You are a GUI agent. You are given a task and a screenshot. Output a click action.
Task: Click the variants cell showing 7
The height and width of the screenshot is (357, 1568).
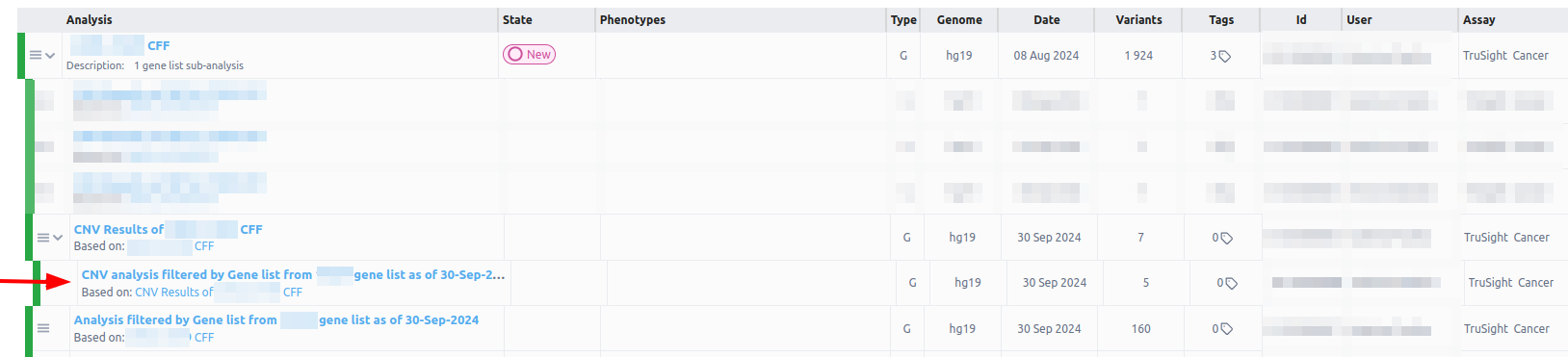(x=1141, y=238)
